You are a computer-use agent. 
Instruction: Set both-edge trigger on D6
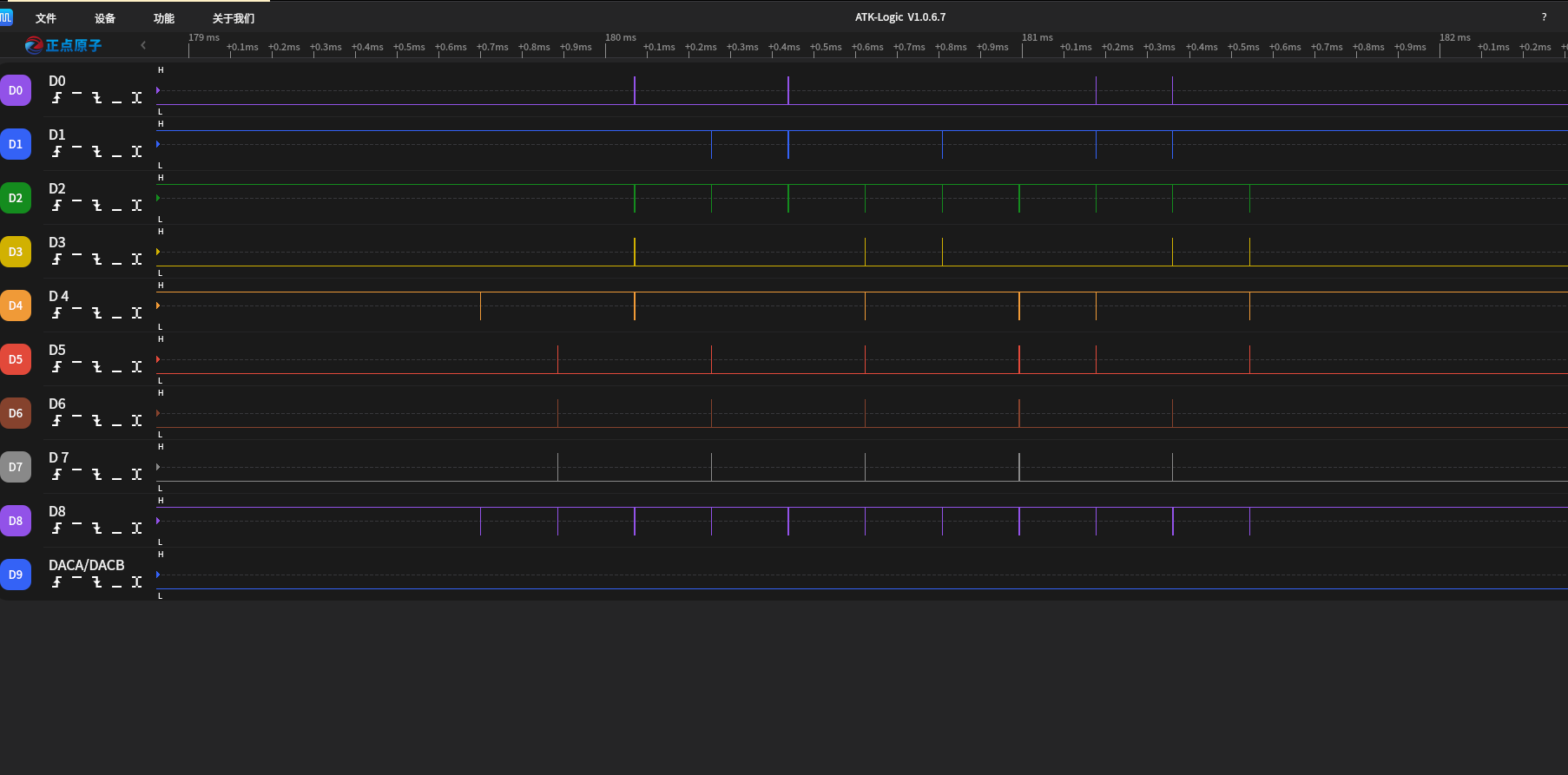(x=136, y=421)
